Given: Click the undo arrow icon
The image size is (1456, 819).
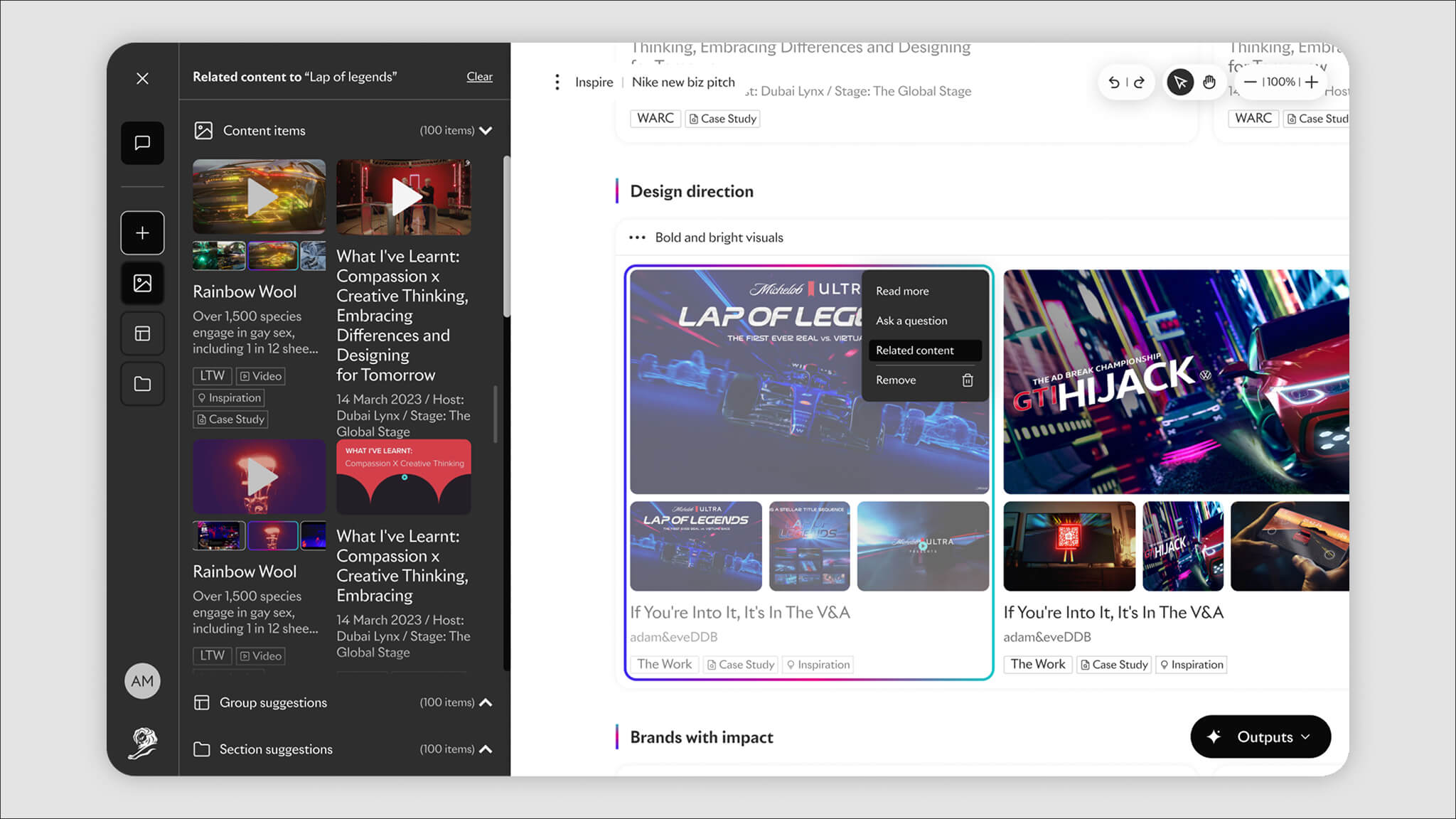Looking at the screenshot, I should [1114, 82].
